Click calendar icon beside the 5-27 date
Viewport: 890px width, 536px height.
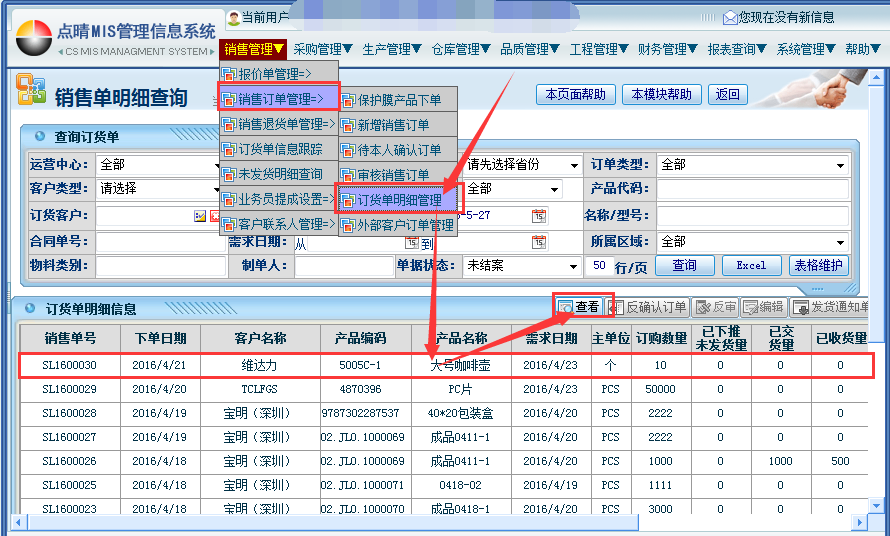(539, 215)
